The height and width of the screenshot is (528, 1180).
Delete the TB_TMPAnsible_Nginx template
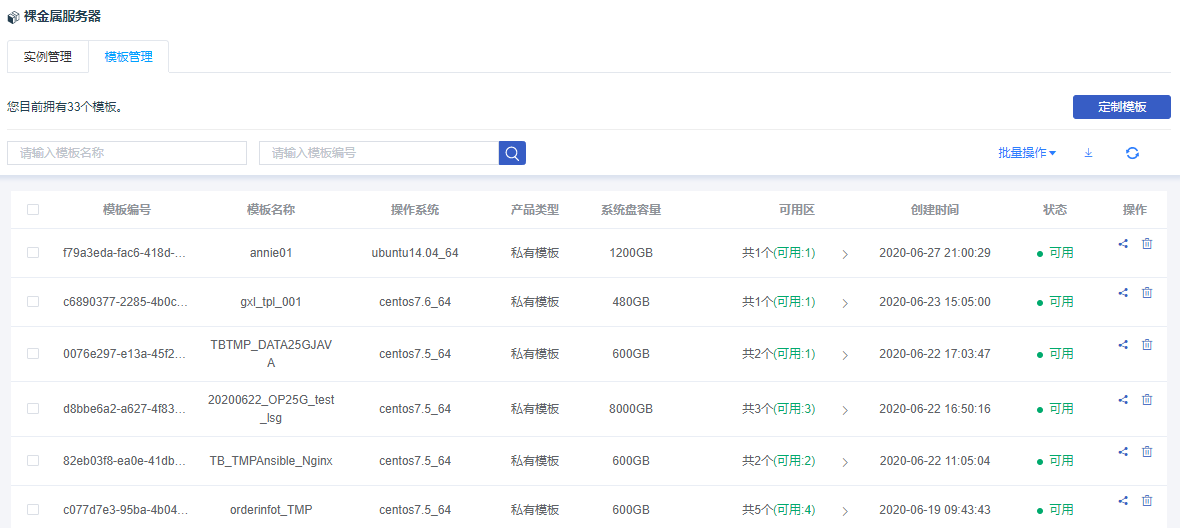1147,451
